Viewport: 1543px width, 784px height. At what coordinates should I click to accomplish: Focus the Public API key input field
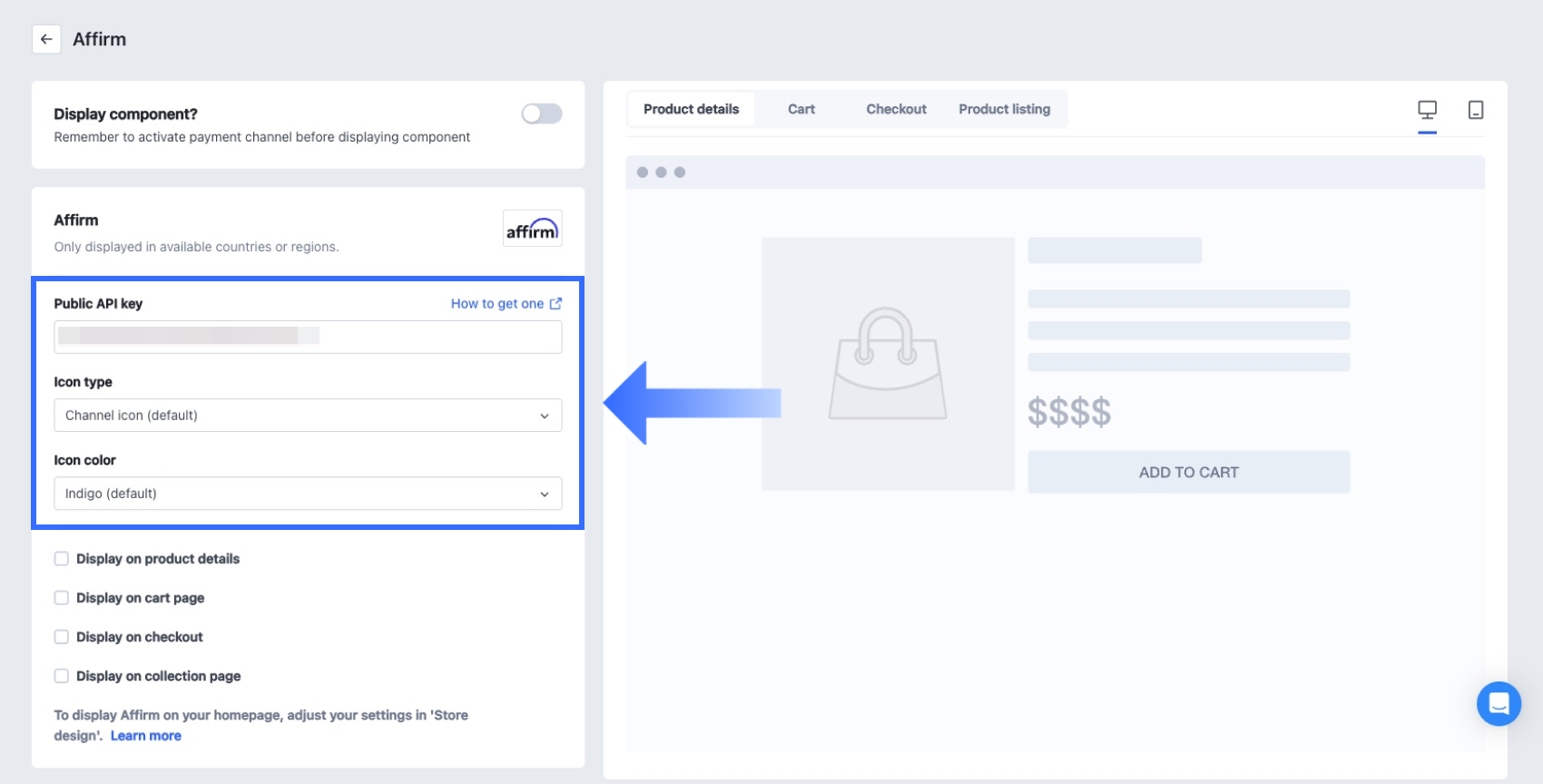[308, 338]
